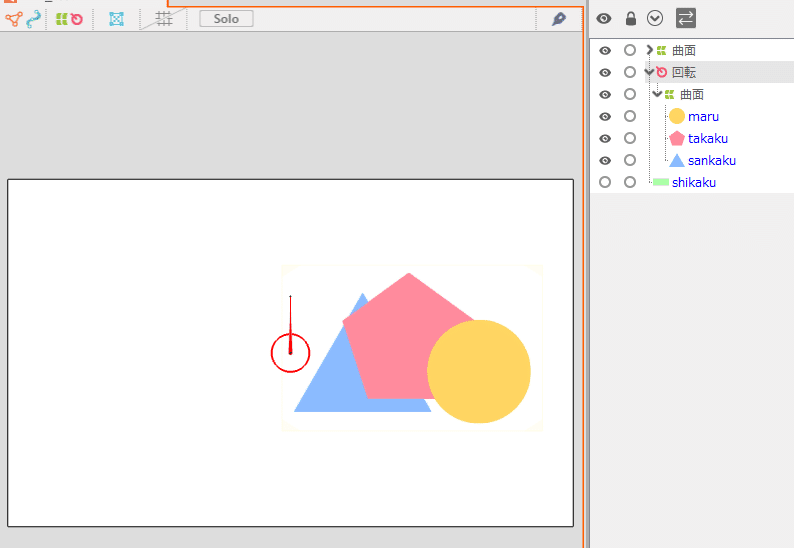
Task: Collapse the 回転 rotation deformer
Action: pos(649,72)
